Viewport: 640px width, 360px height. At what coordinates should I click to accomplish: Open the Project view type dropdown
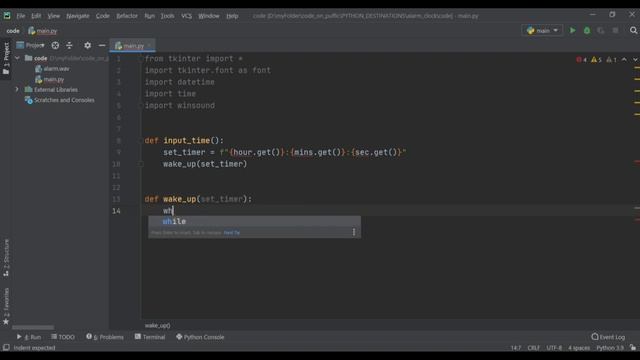pyautogui.click(x=31, y=45)
